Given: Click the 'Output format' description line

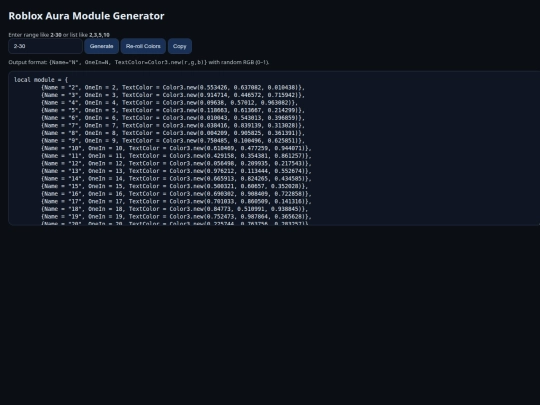Looking at the screenshot, I should click(139, 62).
